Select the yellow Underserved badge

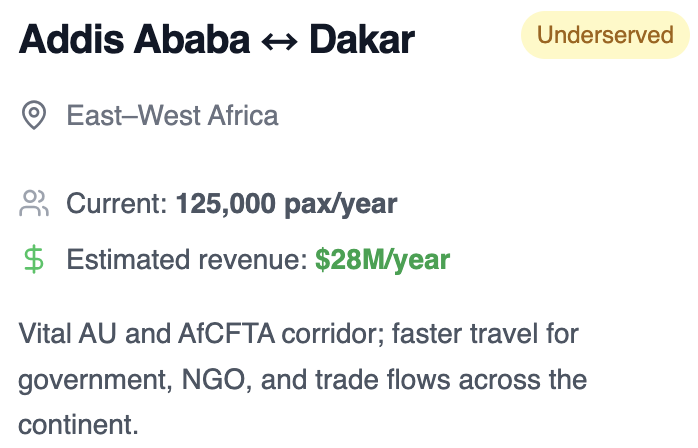[x=605, y=35]
